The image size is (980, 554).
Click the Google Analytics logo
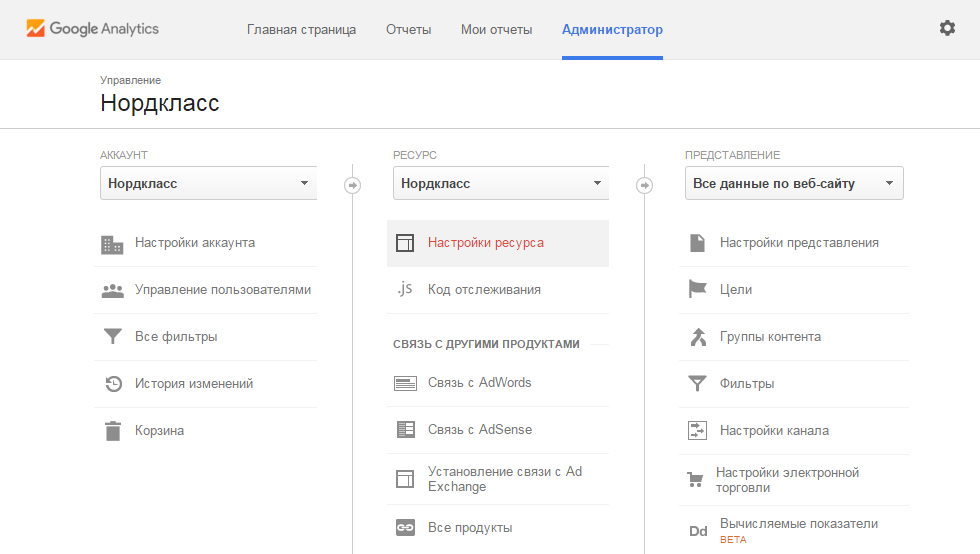[x=92, y=29]
